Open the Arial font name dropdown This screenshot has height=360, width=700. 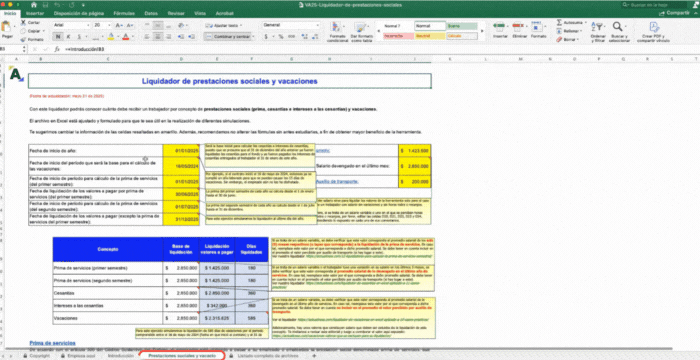[x=88, y=25]
